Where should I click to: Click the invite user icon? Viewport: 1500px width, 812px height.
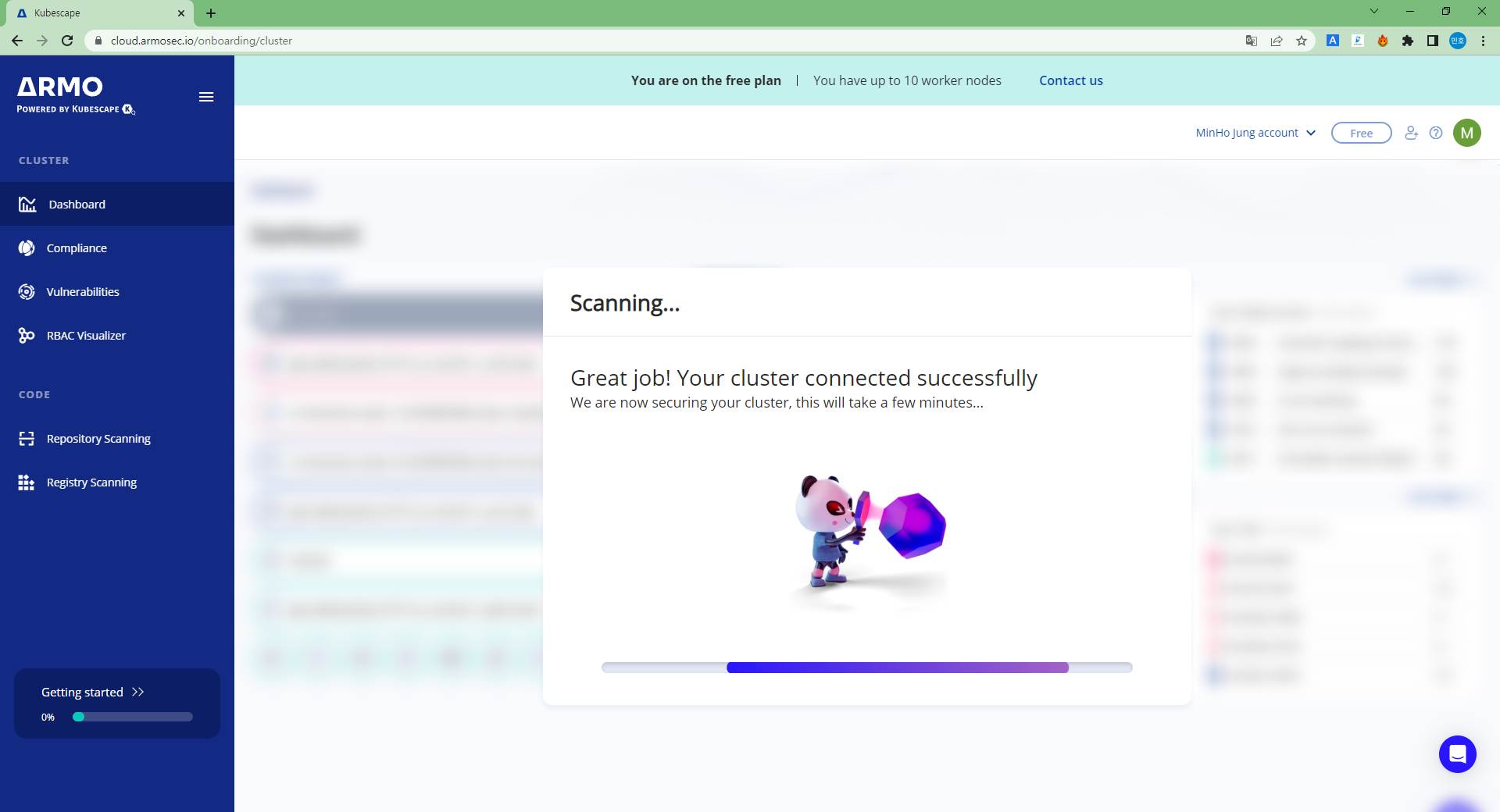coord(1411,133)
